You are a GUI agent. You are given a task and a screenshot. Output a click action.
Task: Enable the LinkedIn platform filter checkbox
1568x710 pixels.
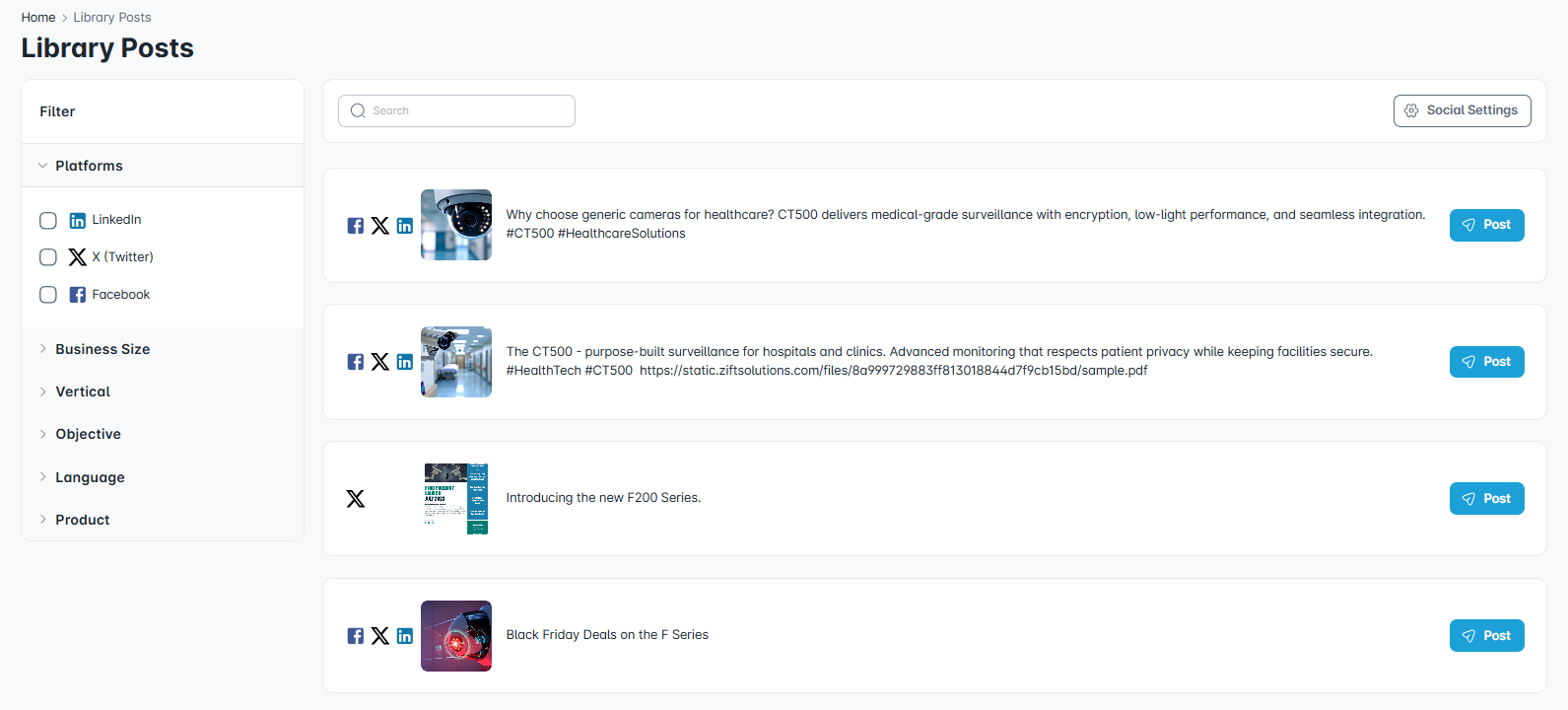[48, 220]
